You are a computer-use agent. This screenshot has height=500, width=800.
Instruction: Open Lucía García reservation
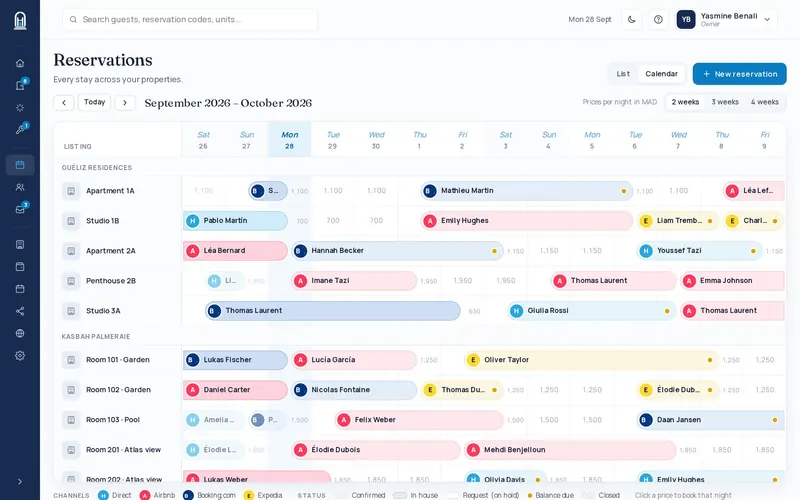[x=354, y=360]
